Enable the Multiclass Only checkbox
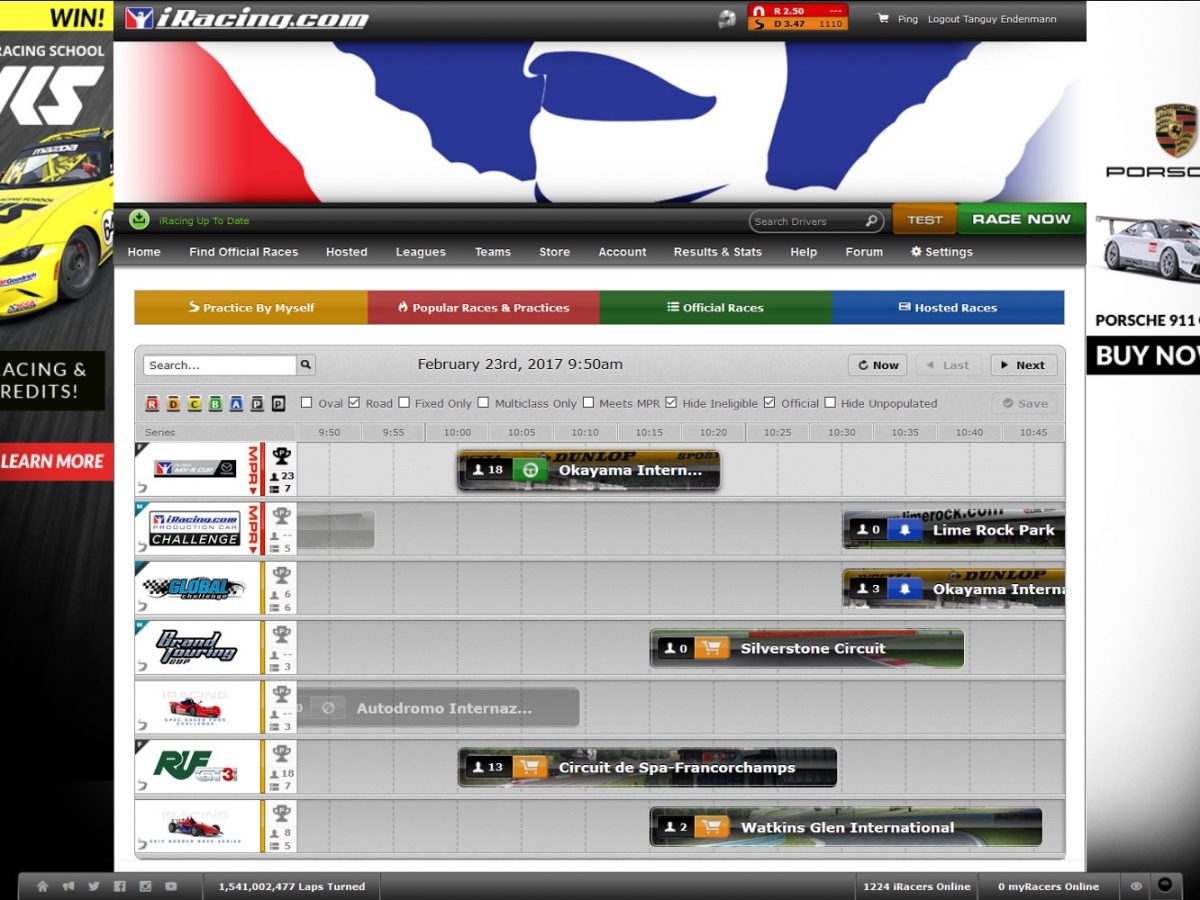The width and height of the screenshot is (1200, 900). [483, 403]
